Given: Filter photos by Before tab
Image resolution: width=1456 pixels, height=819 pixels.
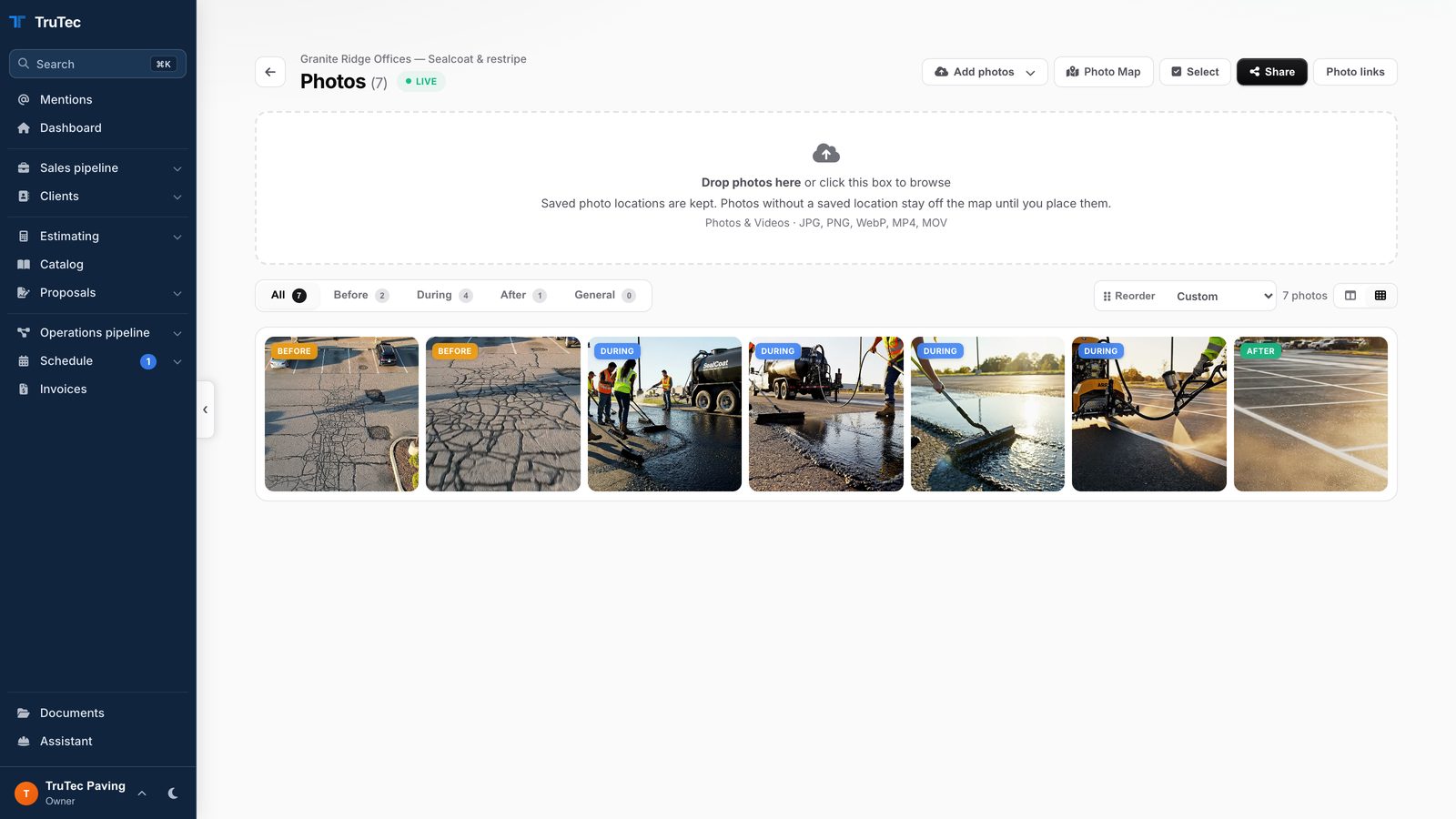Looking at the screenshot, I should pos(360,295).
